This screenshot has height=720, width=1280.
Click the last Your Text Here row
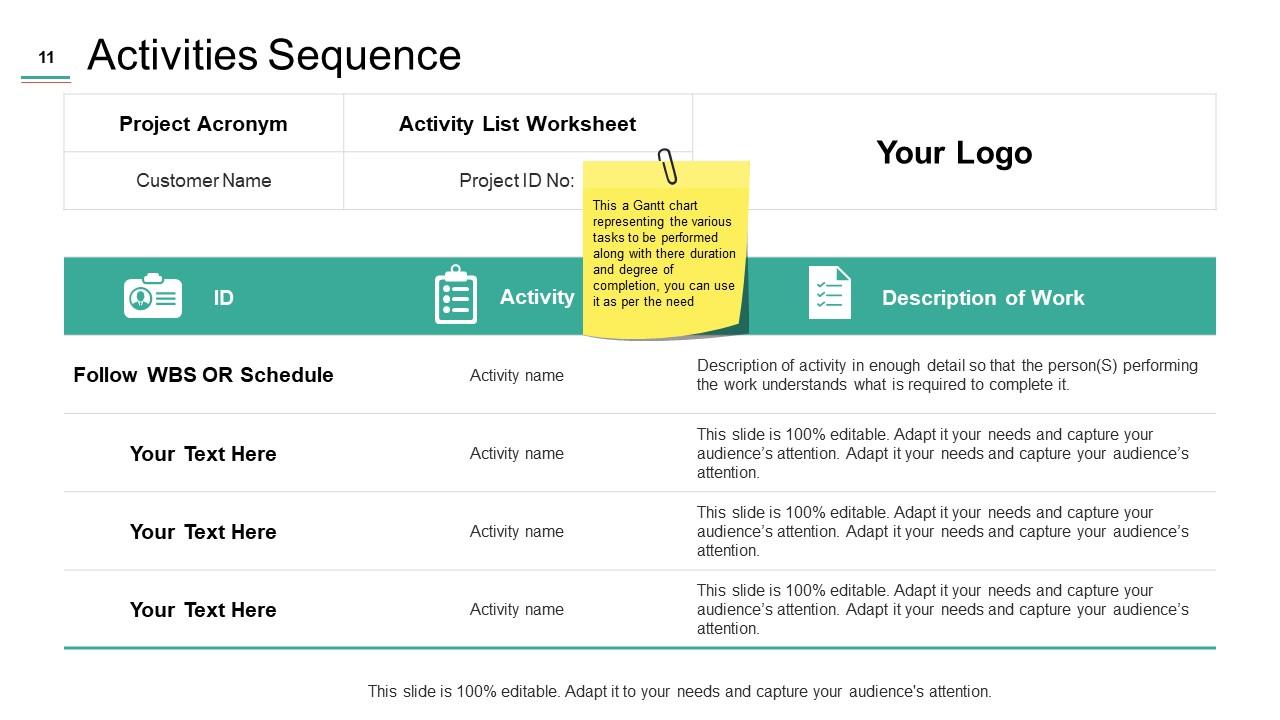pyautogui.click(x=203, y=610)
